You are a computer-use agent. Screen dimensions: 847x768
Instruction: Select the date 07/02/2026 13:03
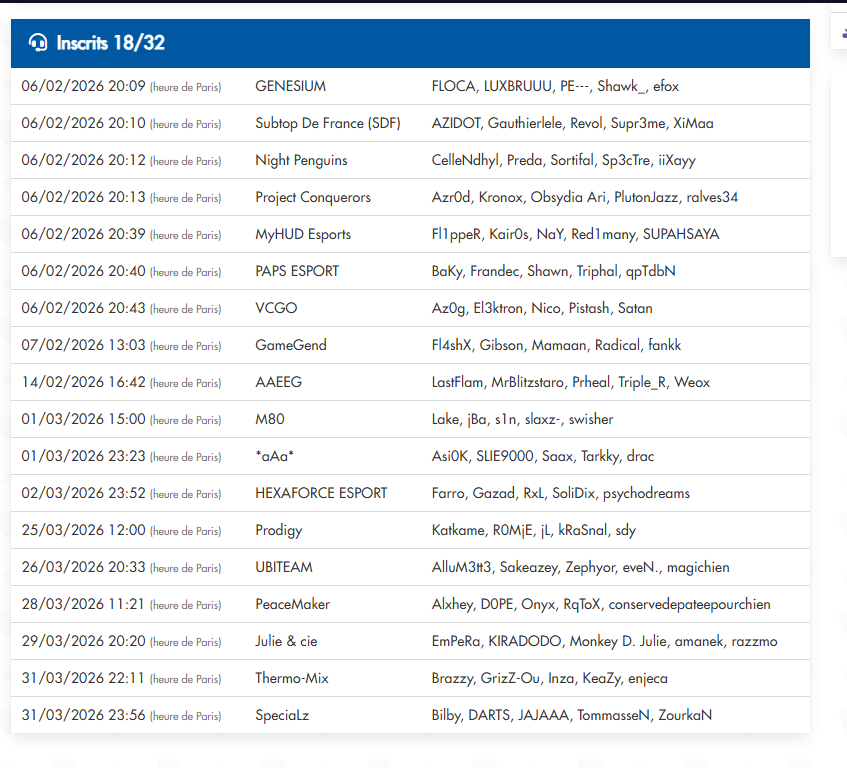pos(83,345)
